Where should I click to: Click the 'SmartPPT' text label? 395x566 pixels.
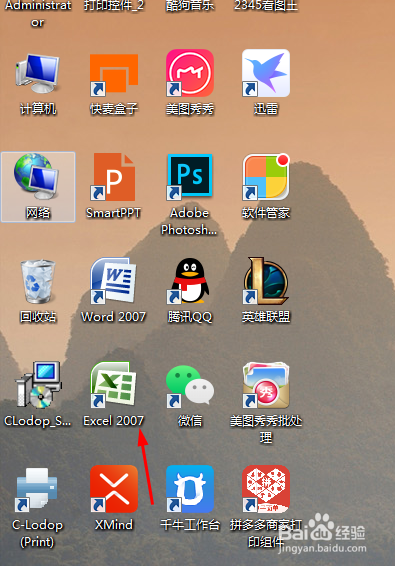pyautogui.click(x=113, y=213)
